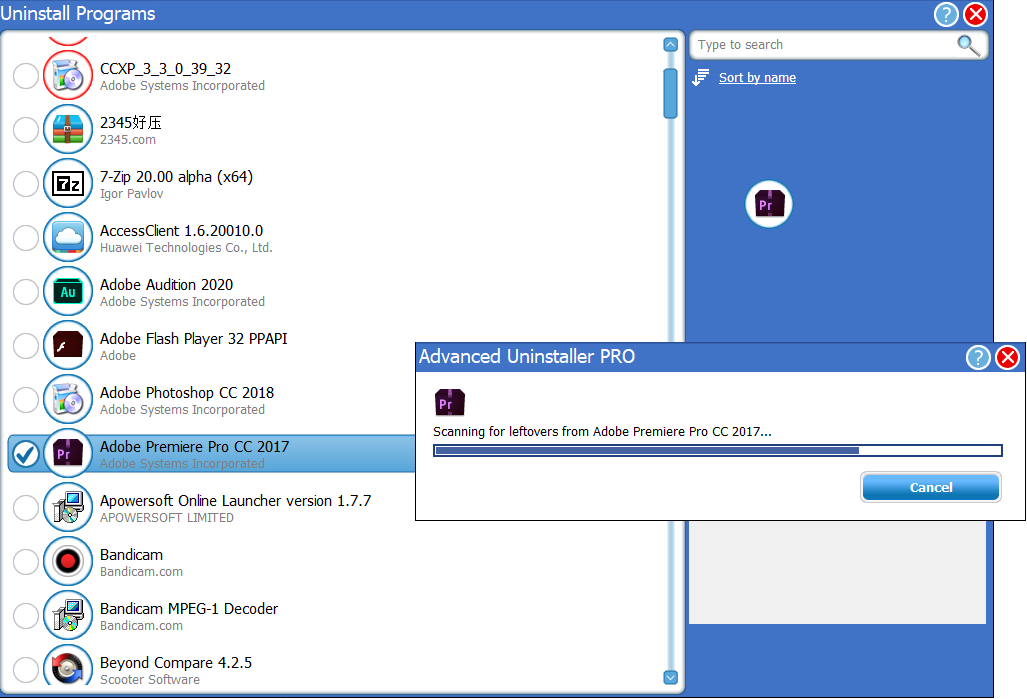
Task: Check the Bandicam MPEG-1 Decoder checkbox
Action: tap(26, 616)
